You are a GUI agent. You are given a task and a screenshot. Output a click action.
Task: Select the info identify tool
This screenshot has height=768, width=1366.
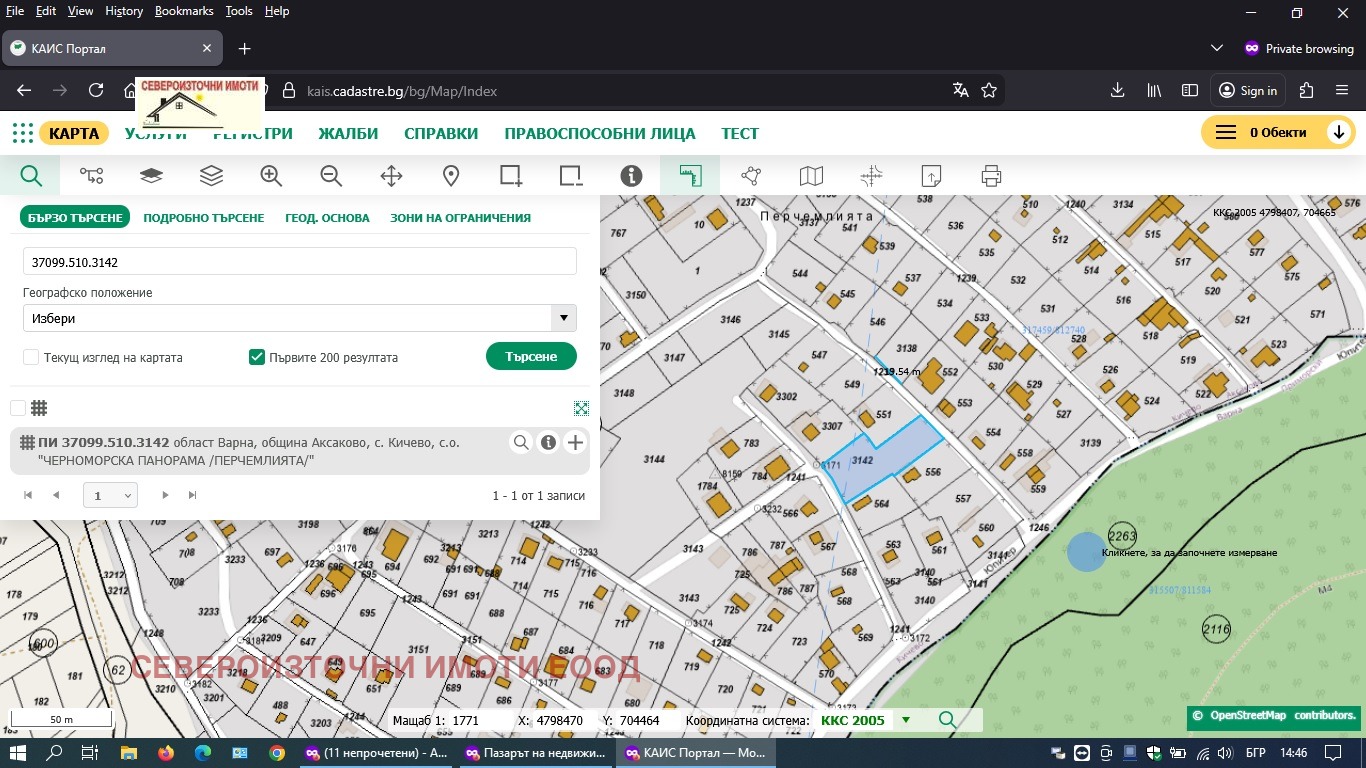coord(631,176)
